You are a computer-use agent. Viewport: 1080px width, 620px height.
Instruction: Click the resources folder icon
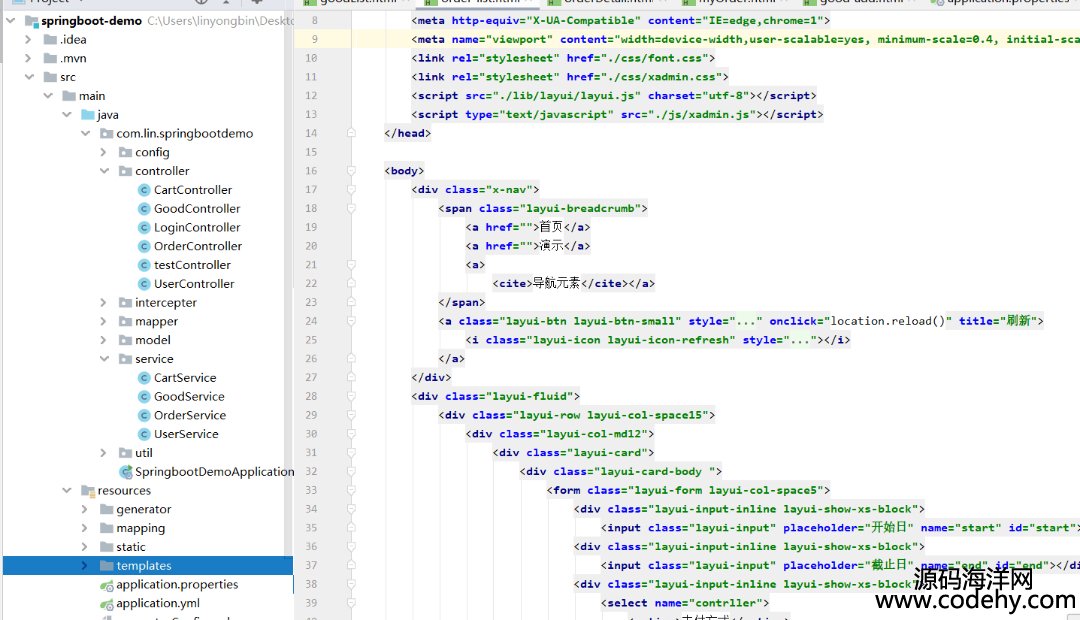point(87,490)
